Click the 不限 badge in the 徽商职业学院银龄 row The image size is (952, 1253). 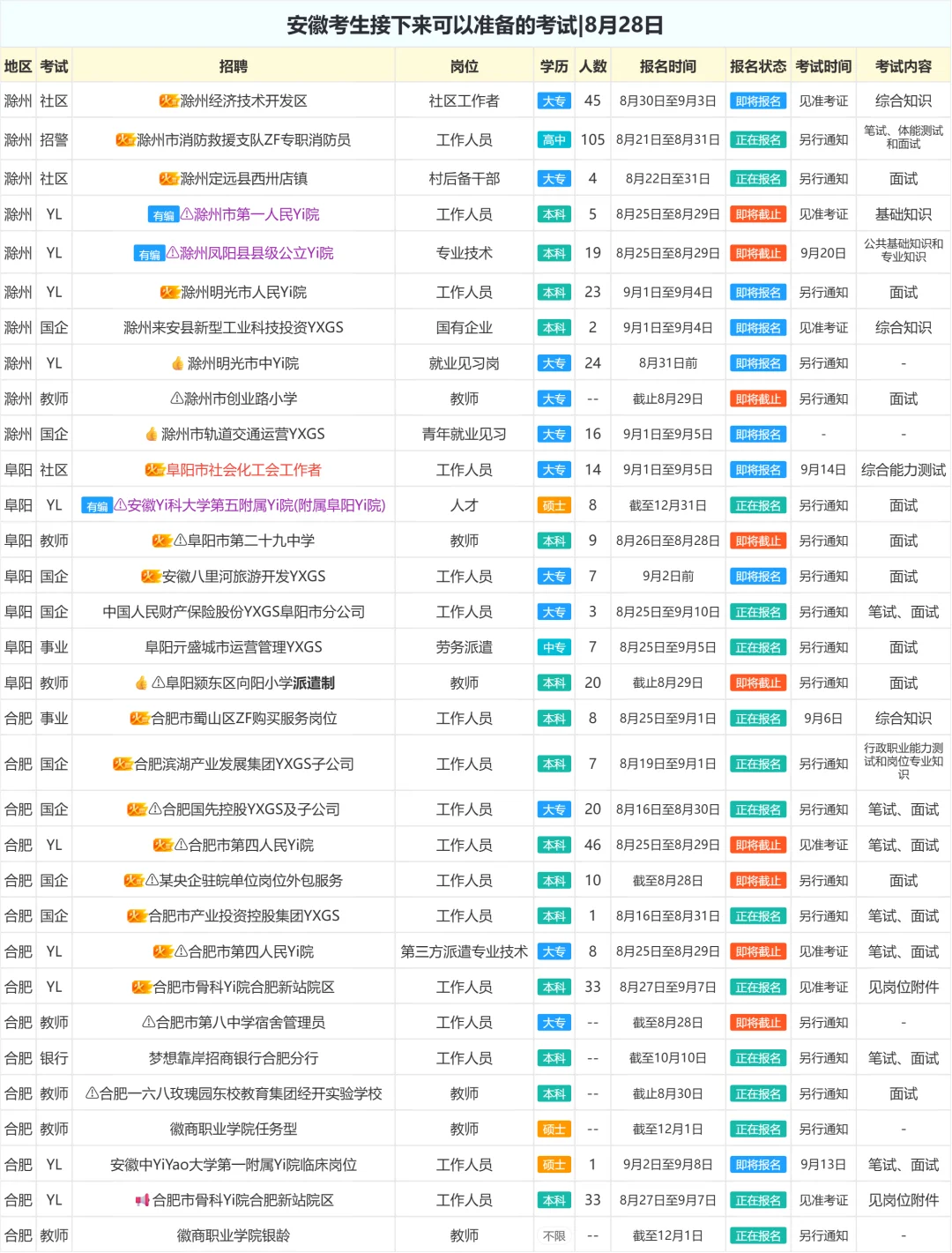coord(554,1236)
